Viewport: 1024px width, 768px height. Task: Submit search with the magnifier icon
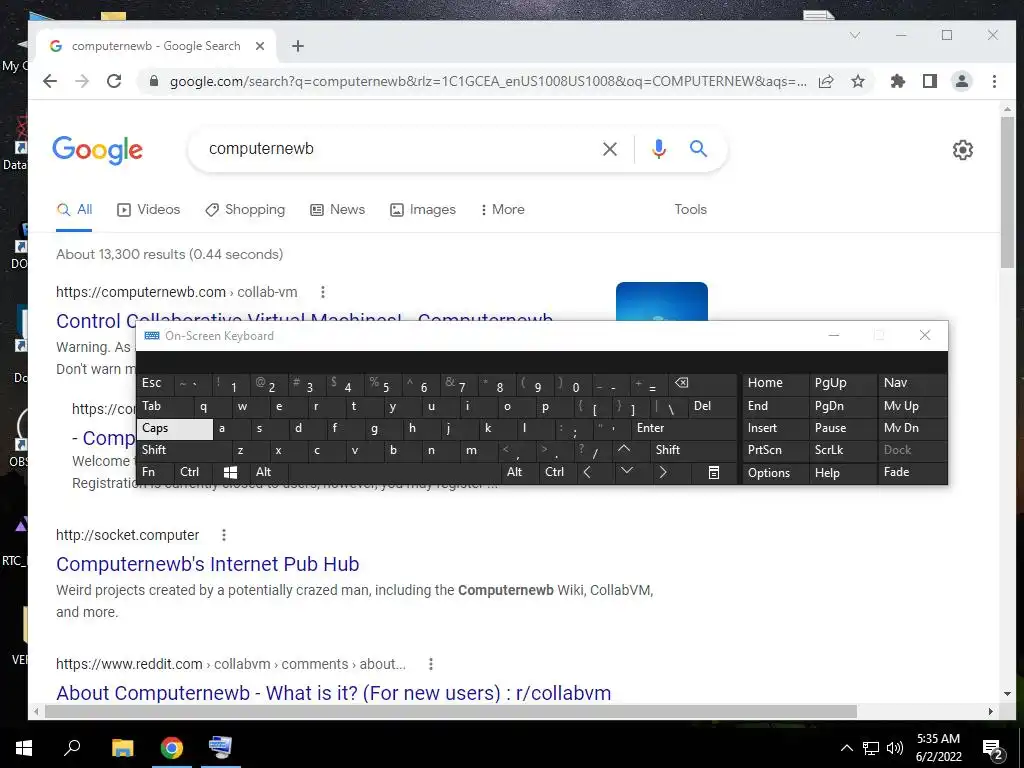pyautogui.click(x=699, y=149)
